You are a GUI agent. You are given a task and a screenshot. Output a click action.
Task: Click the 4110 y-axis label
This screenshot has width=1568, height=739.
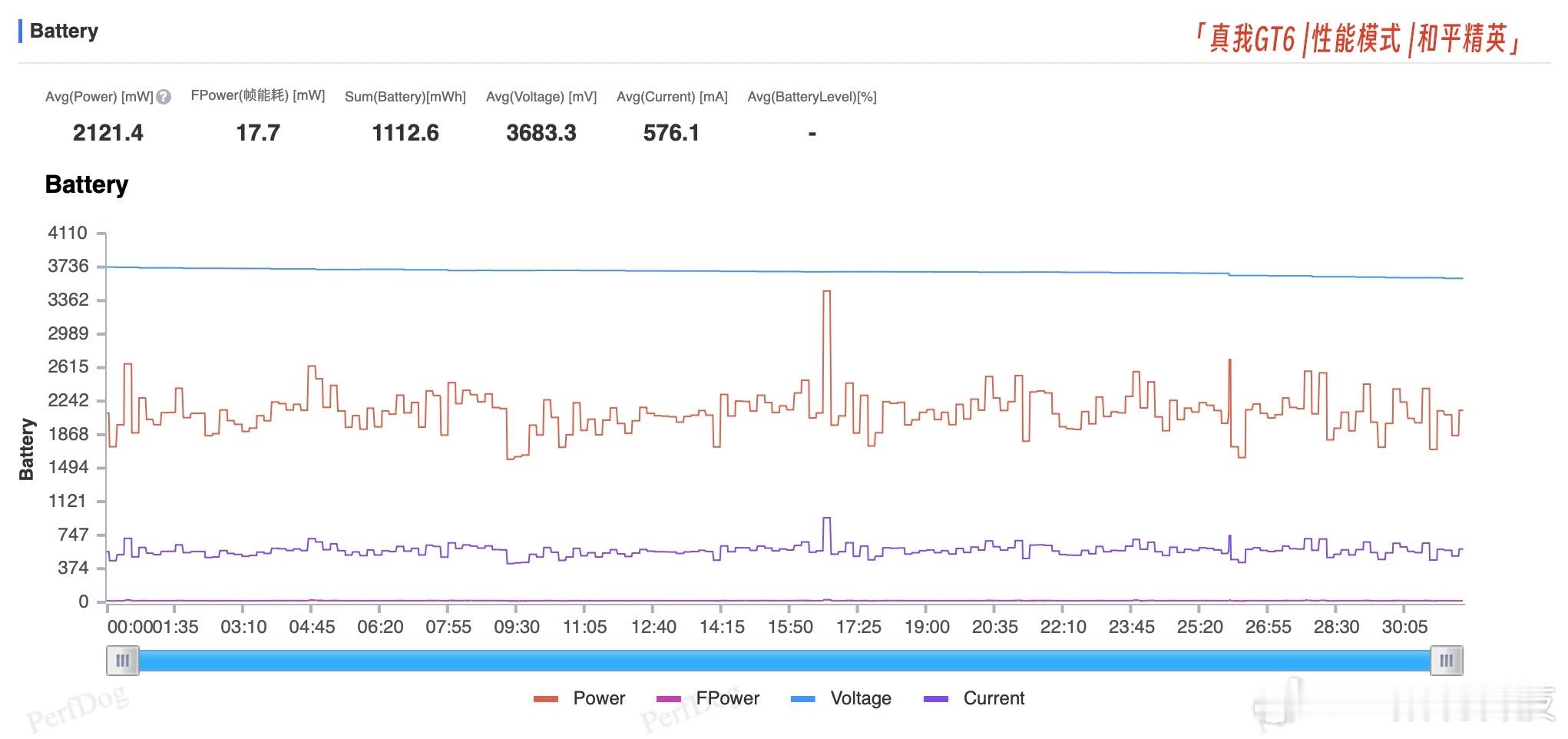pyautogui.click(x=68, y=233)
